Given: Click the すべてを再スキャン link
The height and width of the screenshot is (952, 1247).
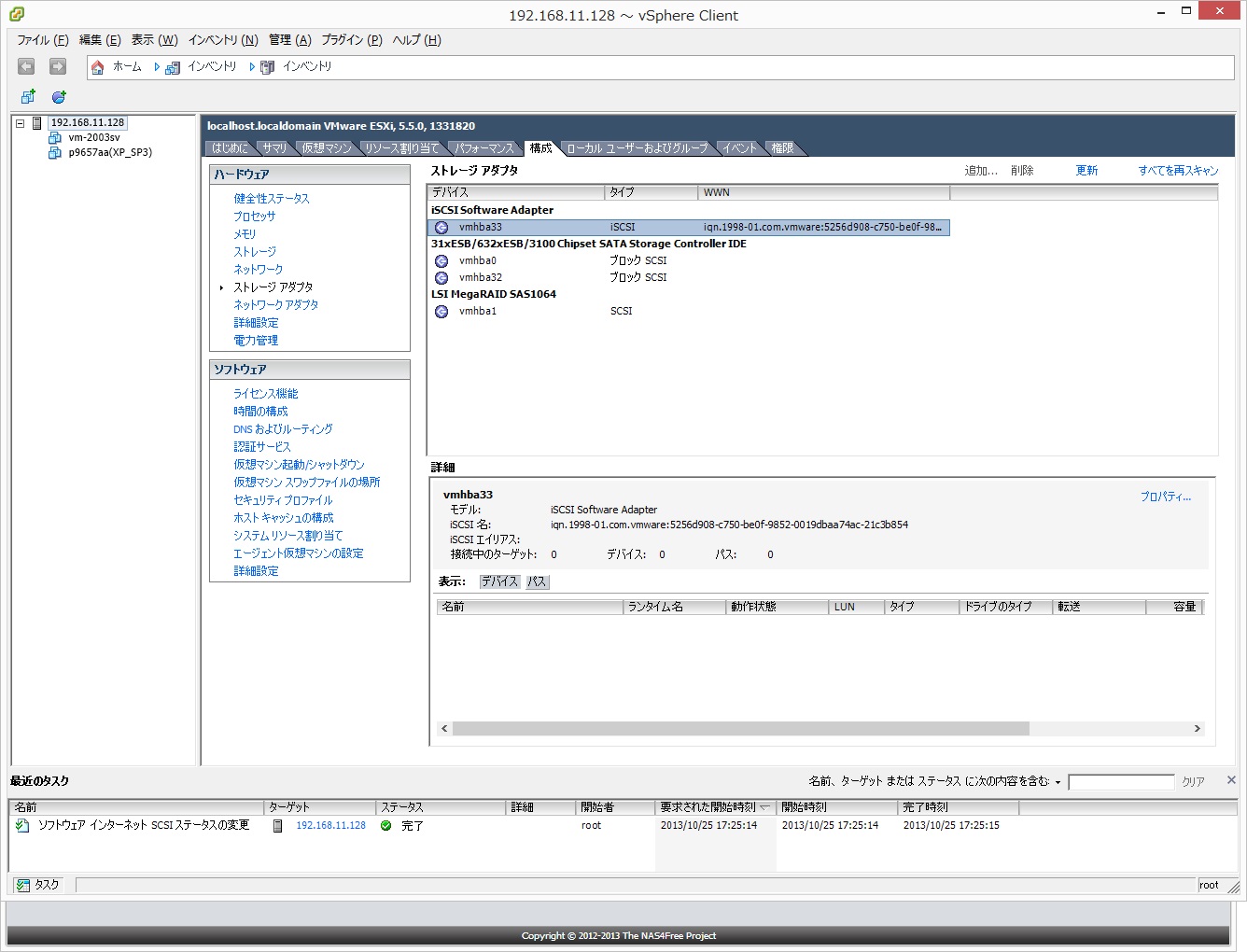Looking at the screenshot, I should (1178, 171).
